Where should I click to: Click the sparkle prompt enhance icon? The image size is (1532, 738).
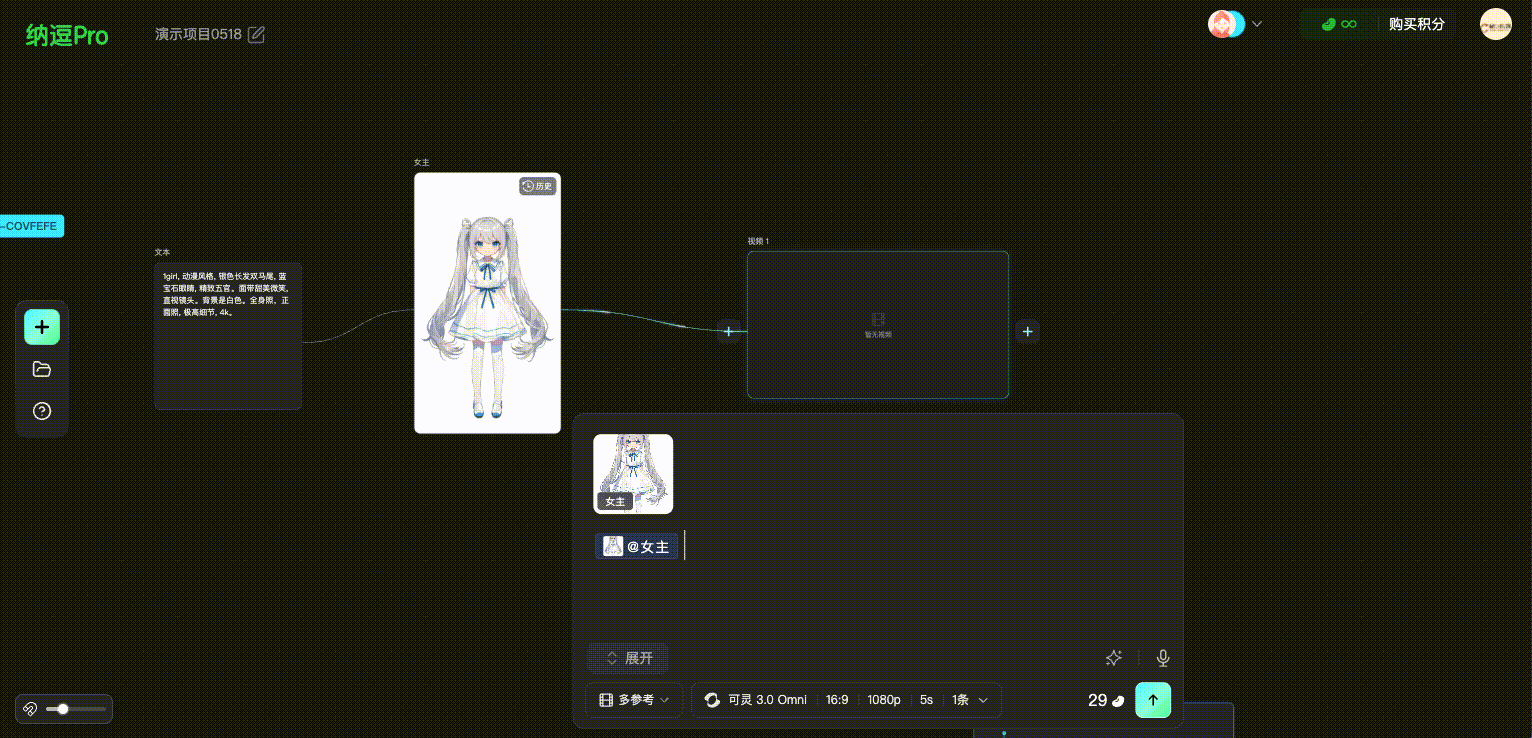(1114, 658)
